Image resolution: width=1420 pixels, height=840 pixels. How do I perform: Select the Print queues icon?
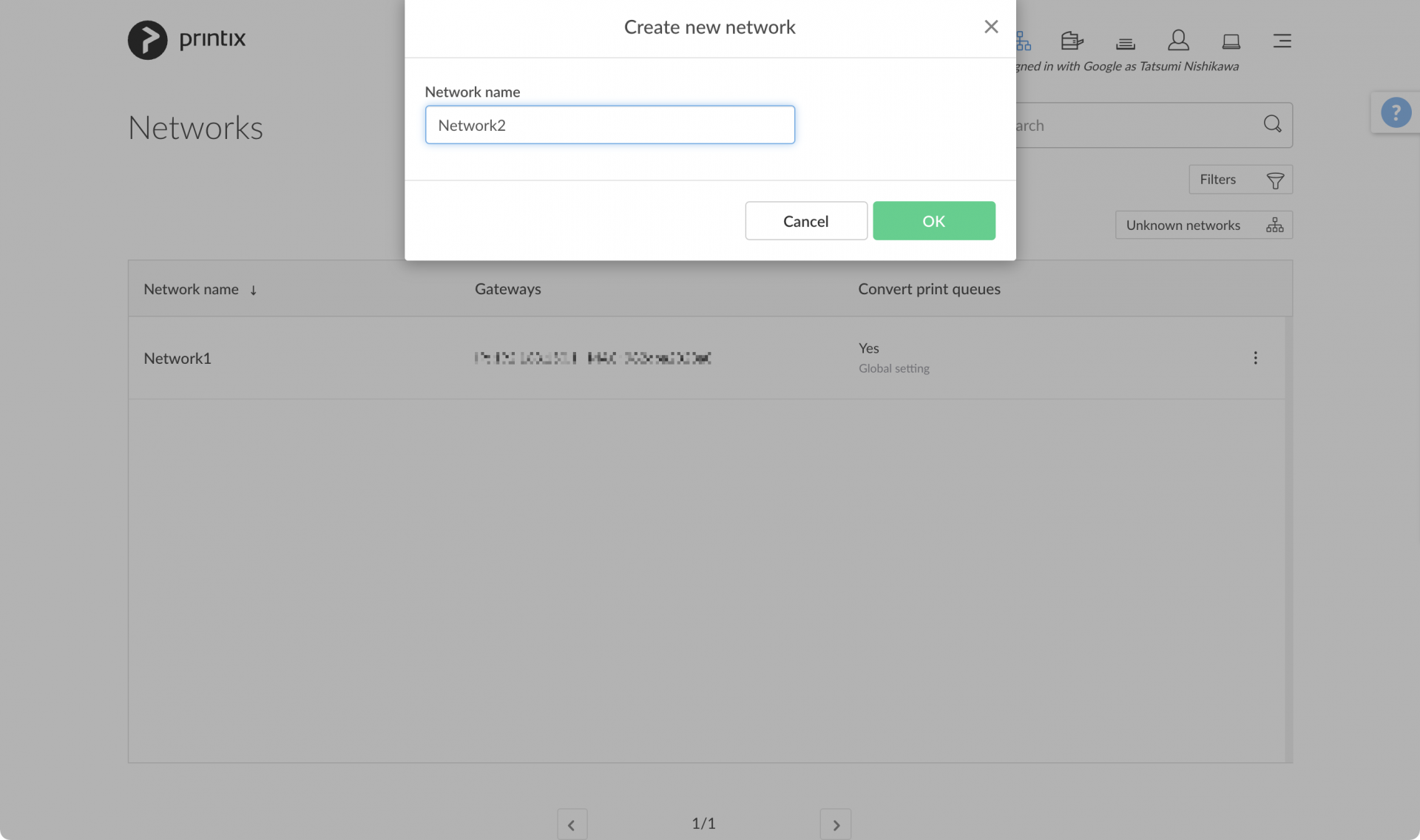pyautogui.click(x=1124, y=42)
